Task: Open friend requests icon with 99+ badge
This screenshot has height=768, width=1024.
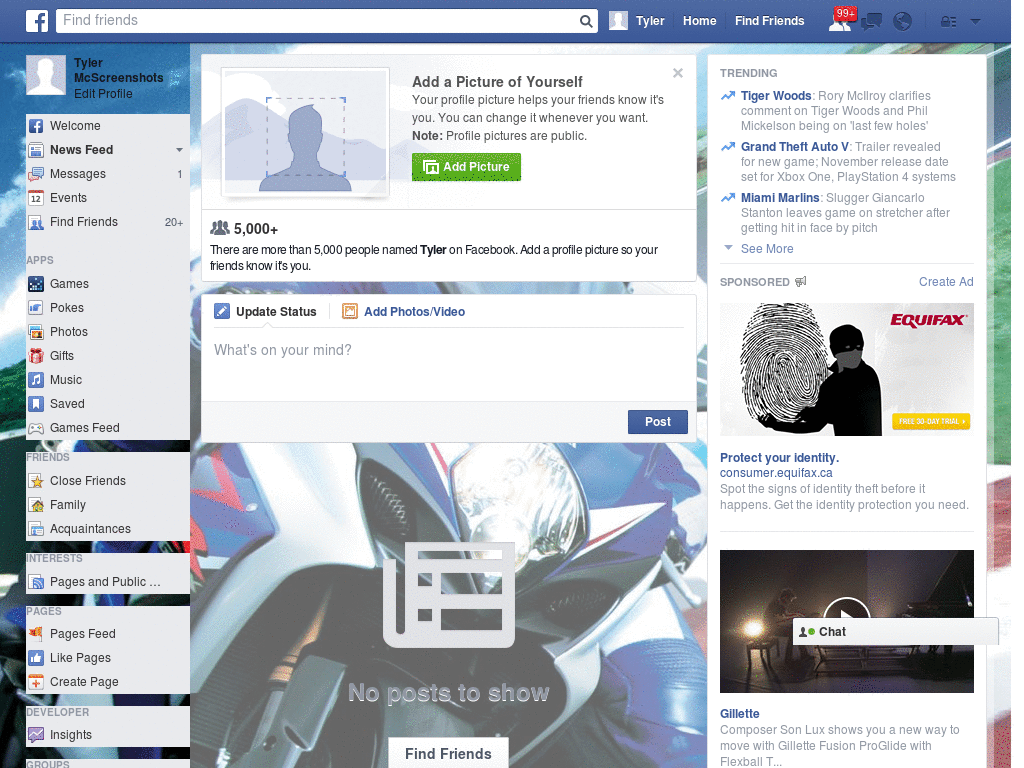Action: (x=840, y=20)
